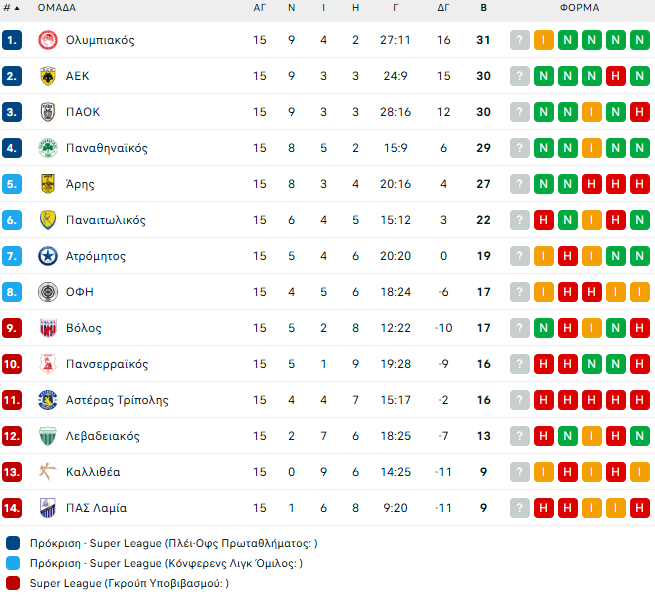Click the PAOK team logo
This screenshot has height=603, width=655.
pyautogui.click(x=47, y=112)
